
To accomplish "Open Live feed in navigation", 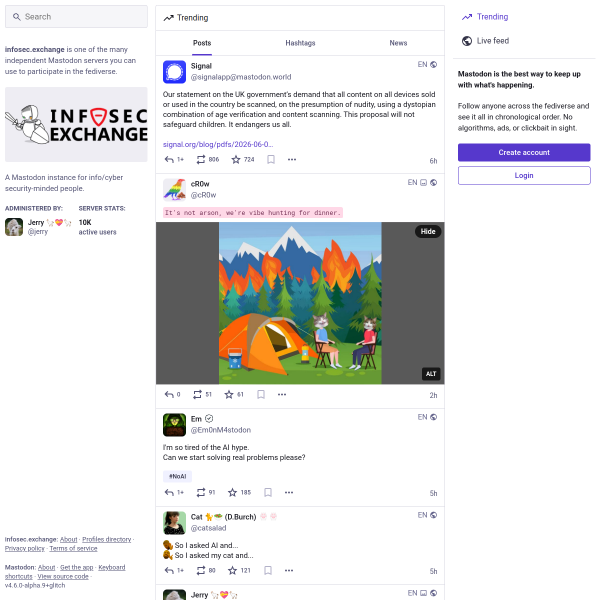I will point(485,41).
